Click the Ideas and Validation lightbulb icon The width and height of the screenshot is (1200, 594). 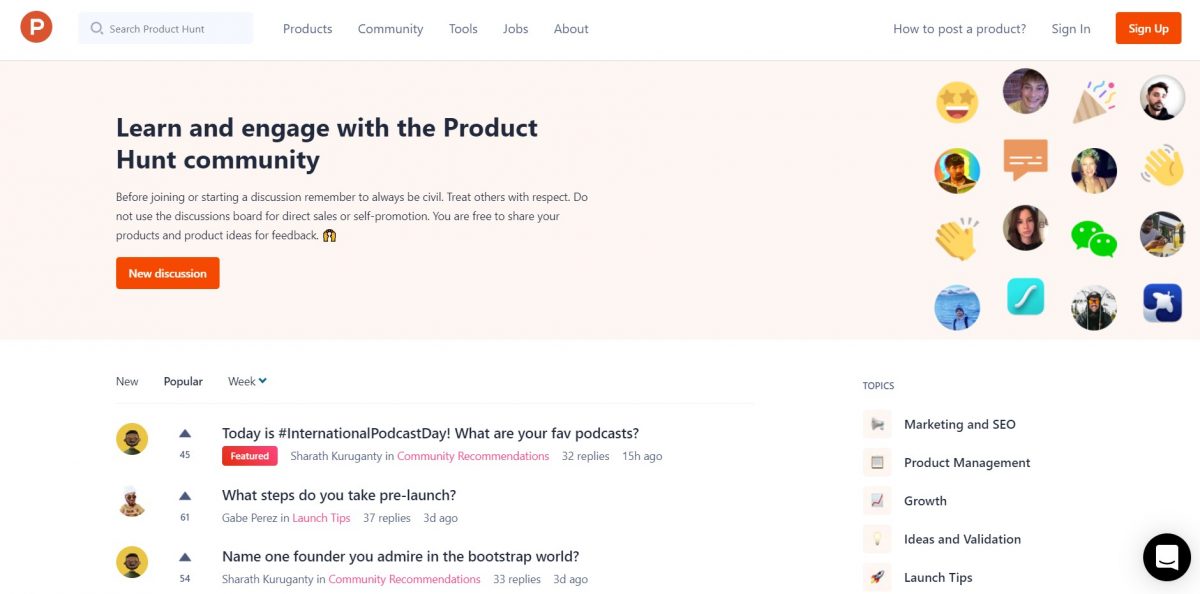877,539
